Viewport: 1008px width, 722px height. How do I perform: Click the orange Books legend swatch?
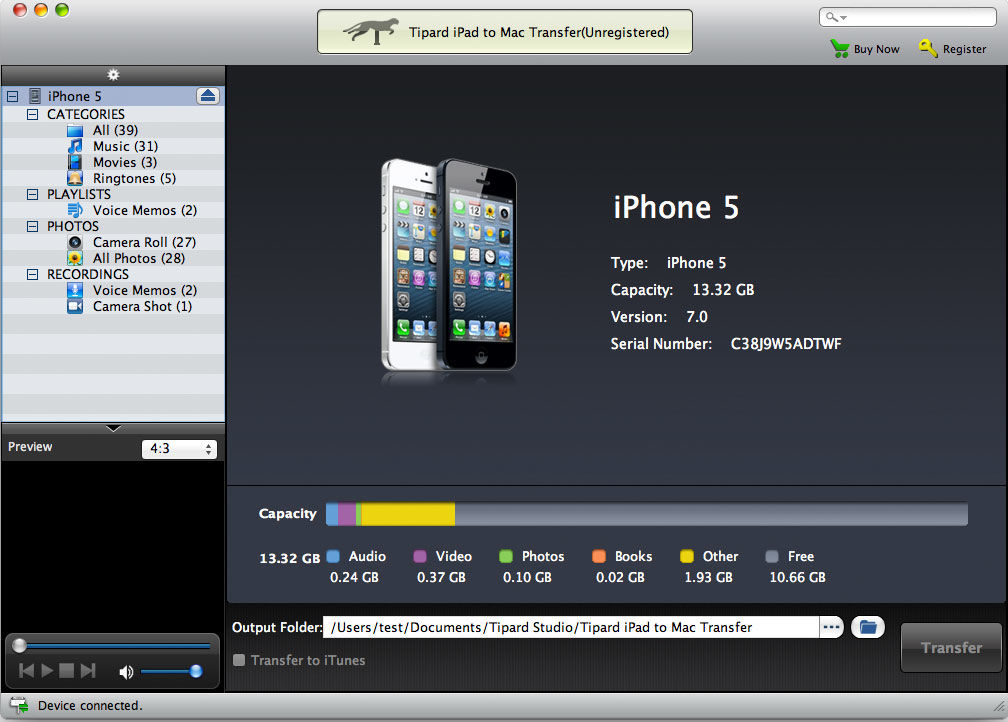[x=598, y=556]
